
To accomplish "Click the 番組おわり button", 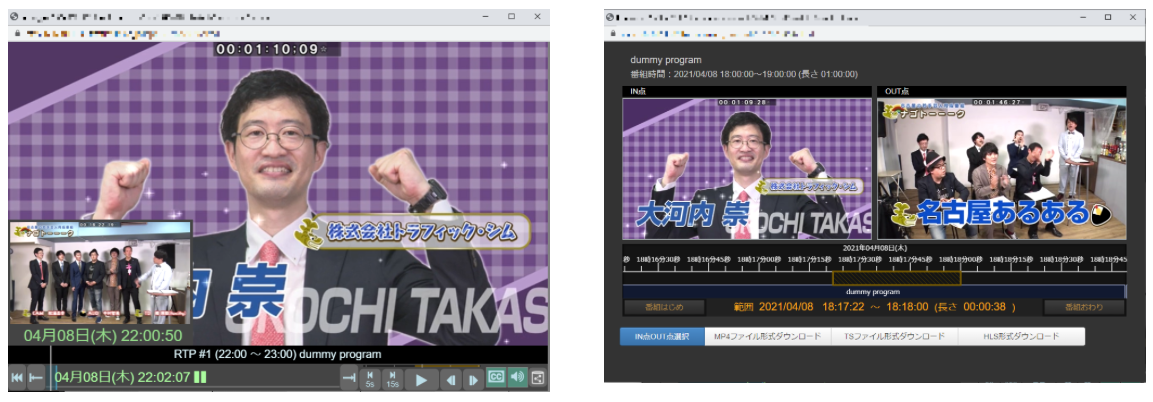I will (x=1084, y=307).
